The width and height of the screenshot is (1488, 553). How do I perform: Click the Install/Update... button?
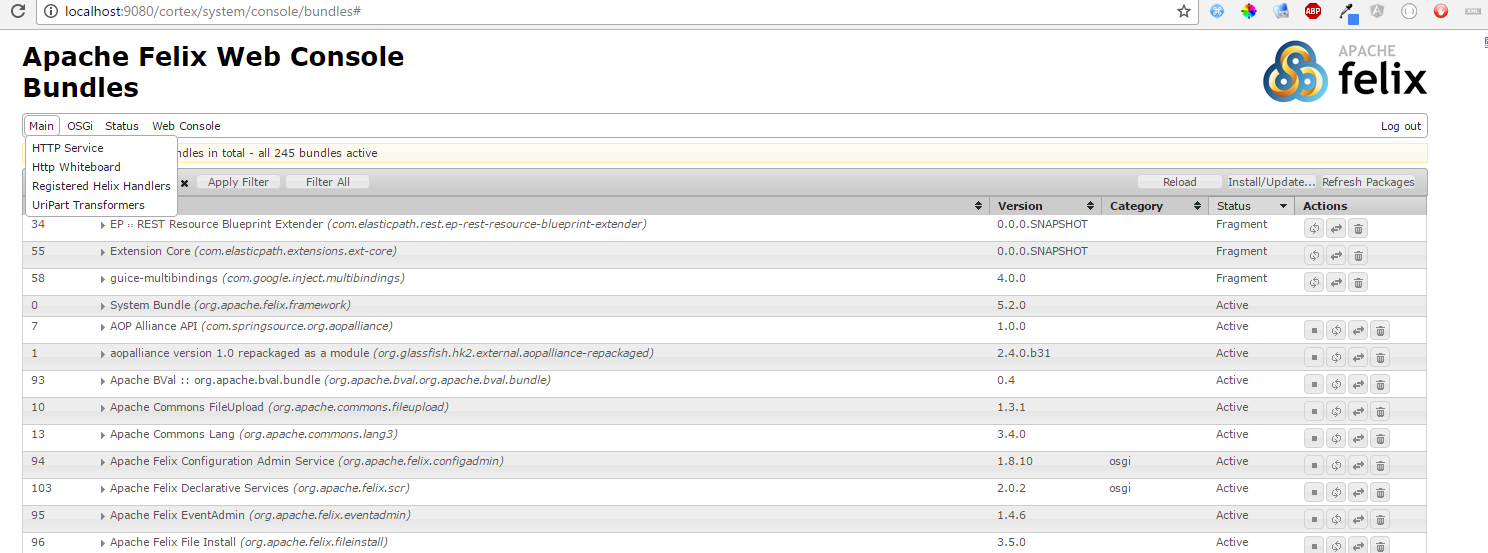pyautogui.click(x=1271, y=182)
